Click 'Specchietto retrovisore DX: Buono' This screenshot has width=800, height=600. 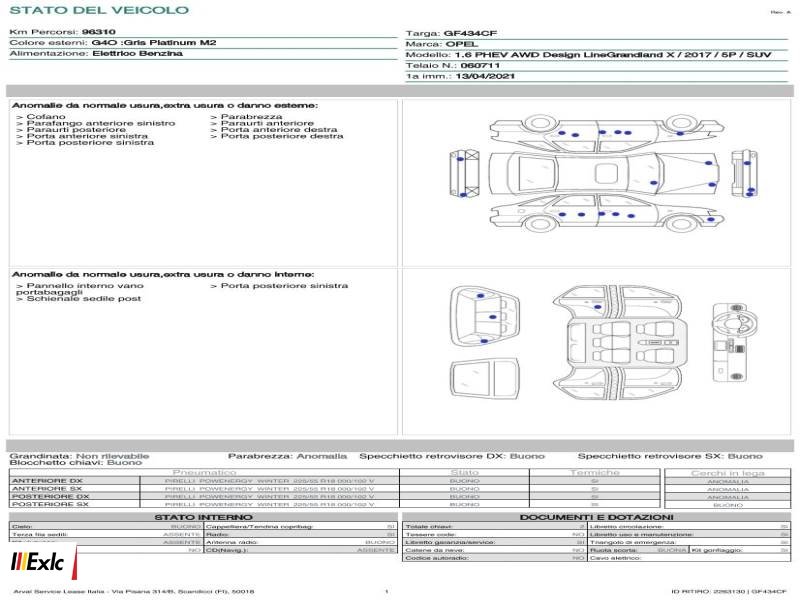pyautogui.click(x=452, y=456)
